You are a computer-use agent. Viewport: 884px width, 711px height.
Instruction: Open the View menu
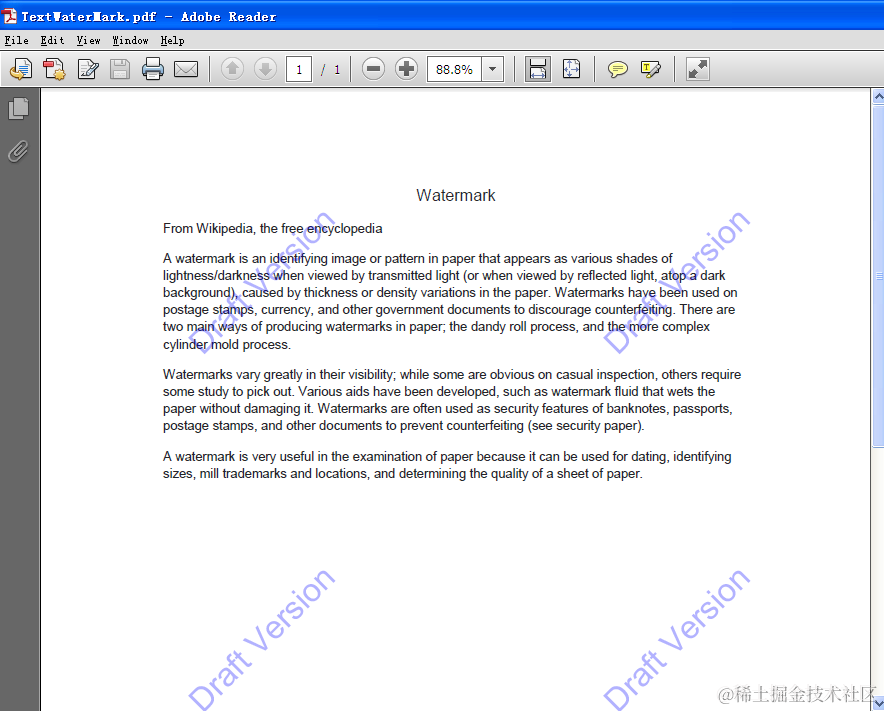pyautogui.click(x=89, y=41)
